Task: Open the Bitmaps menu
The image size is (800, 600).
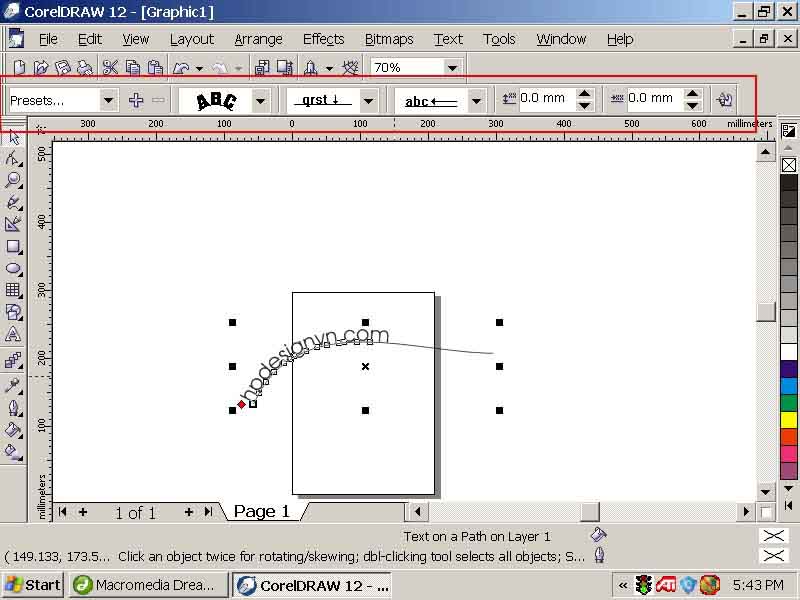Action: [x=389, y=39]
